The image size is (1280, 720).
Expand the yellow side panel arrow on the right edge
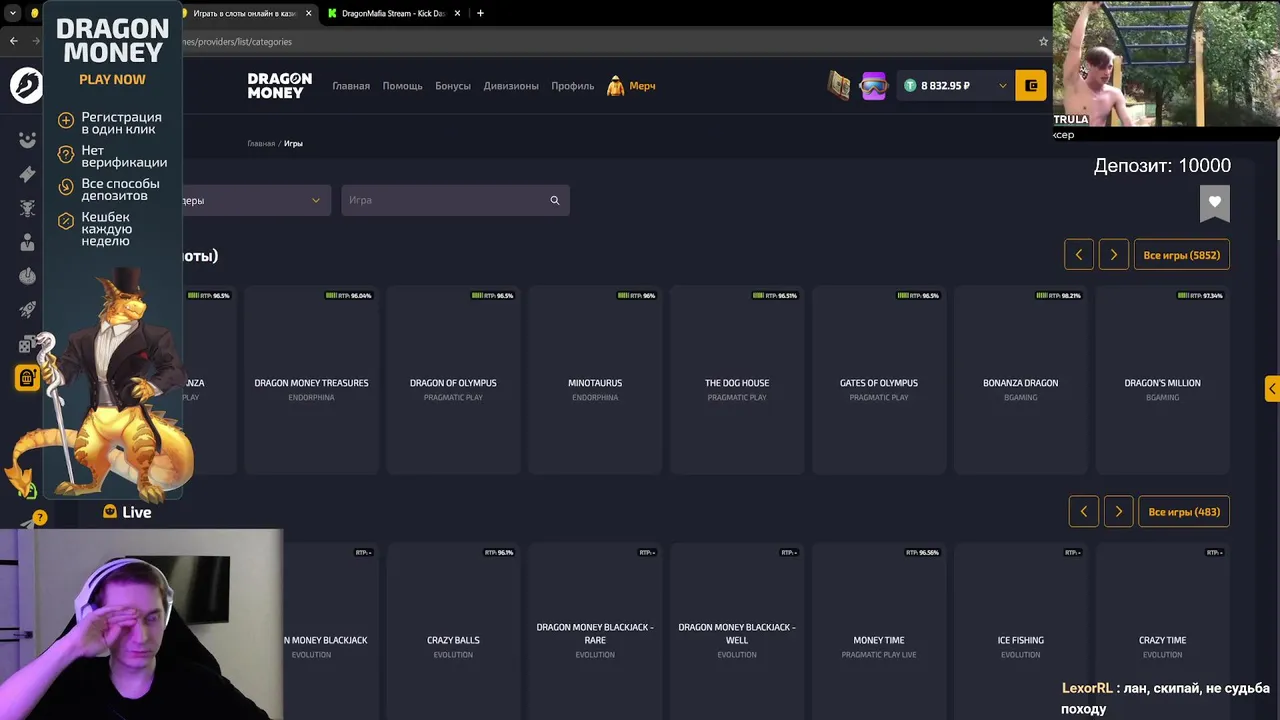coord(1272,389)
